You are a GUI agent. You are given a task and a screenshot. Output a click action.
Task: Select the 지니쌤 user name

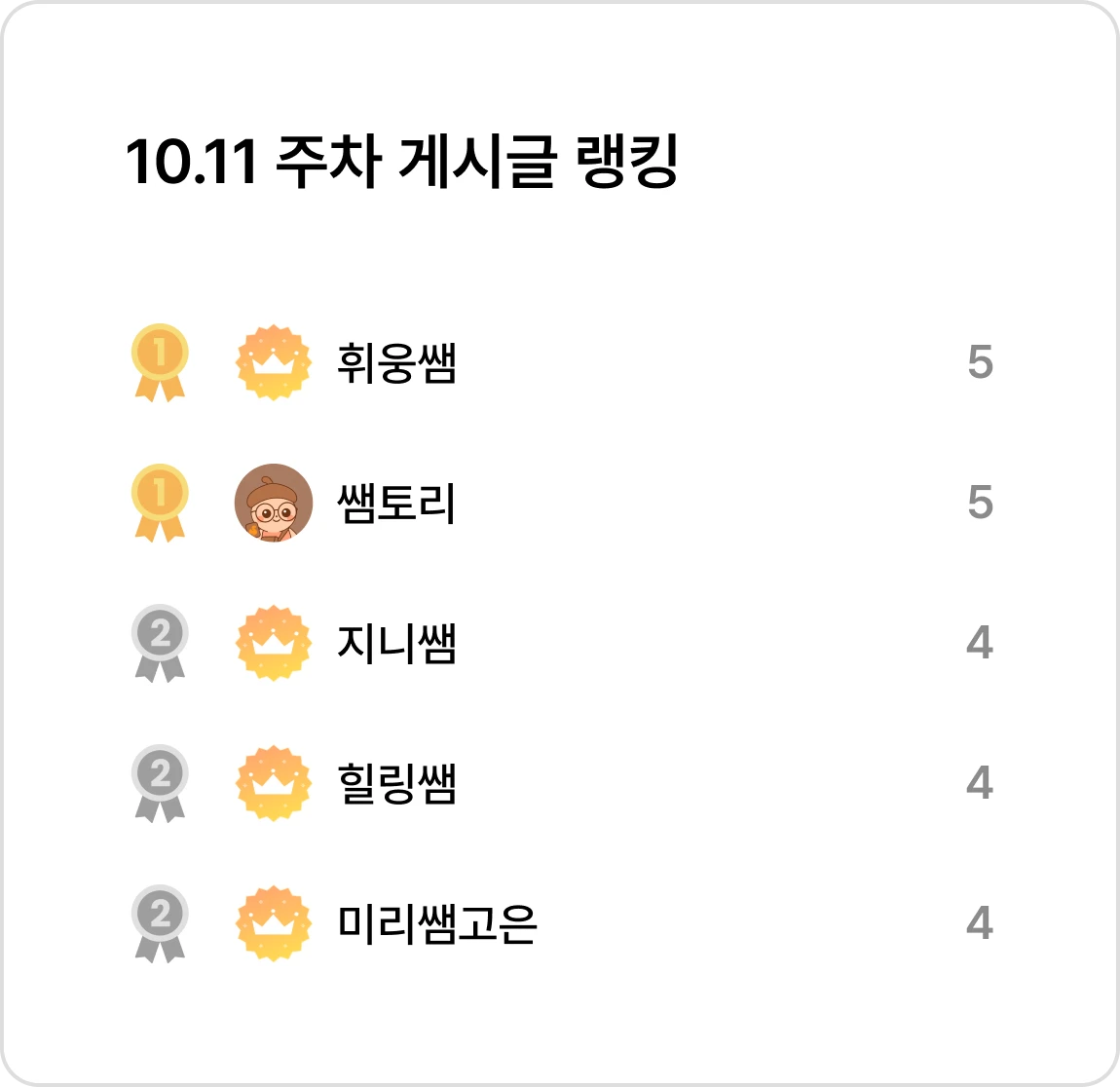(x=396, y=643)
